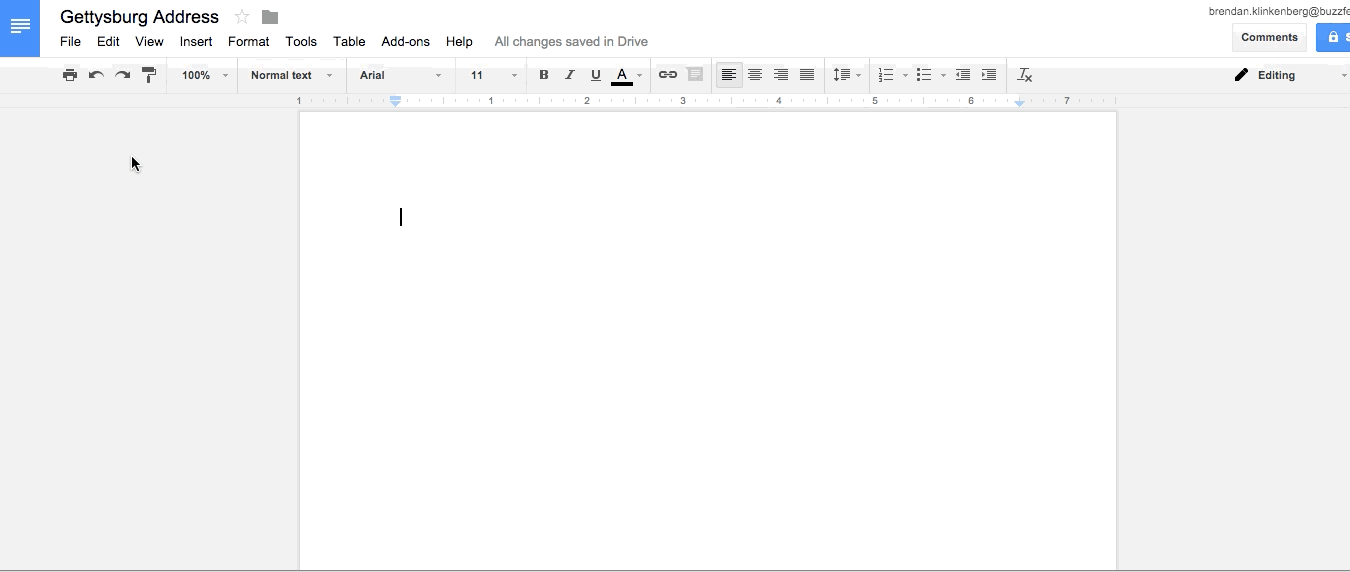1350x572 pixels.
Task: Open the Editing mode dropdown
Action: click(x=1290, y=75)
